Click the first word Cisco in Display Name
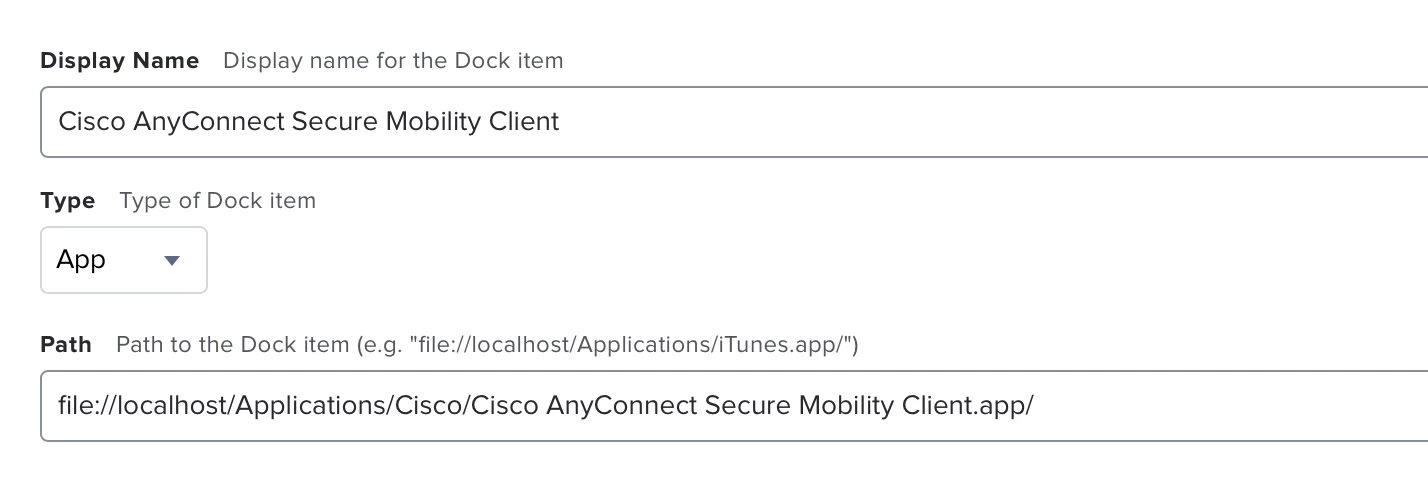 [92, 122]
